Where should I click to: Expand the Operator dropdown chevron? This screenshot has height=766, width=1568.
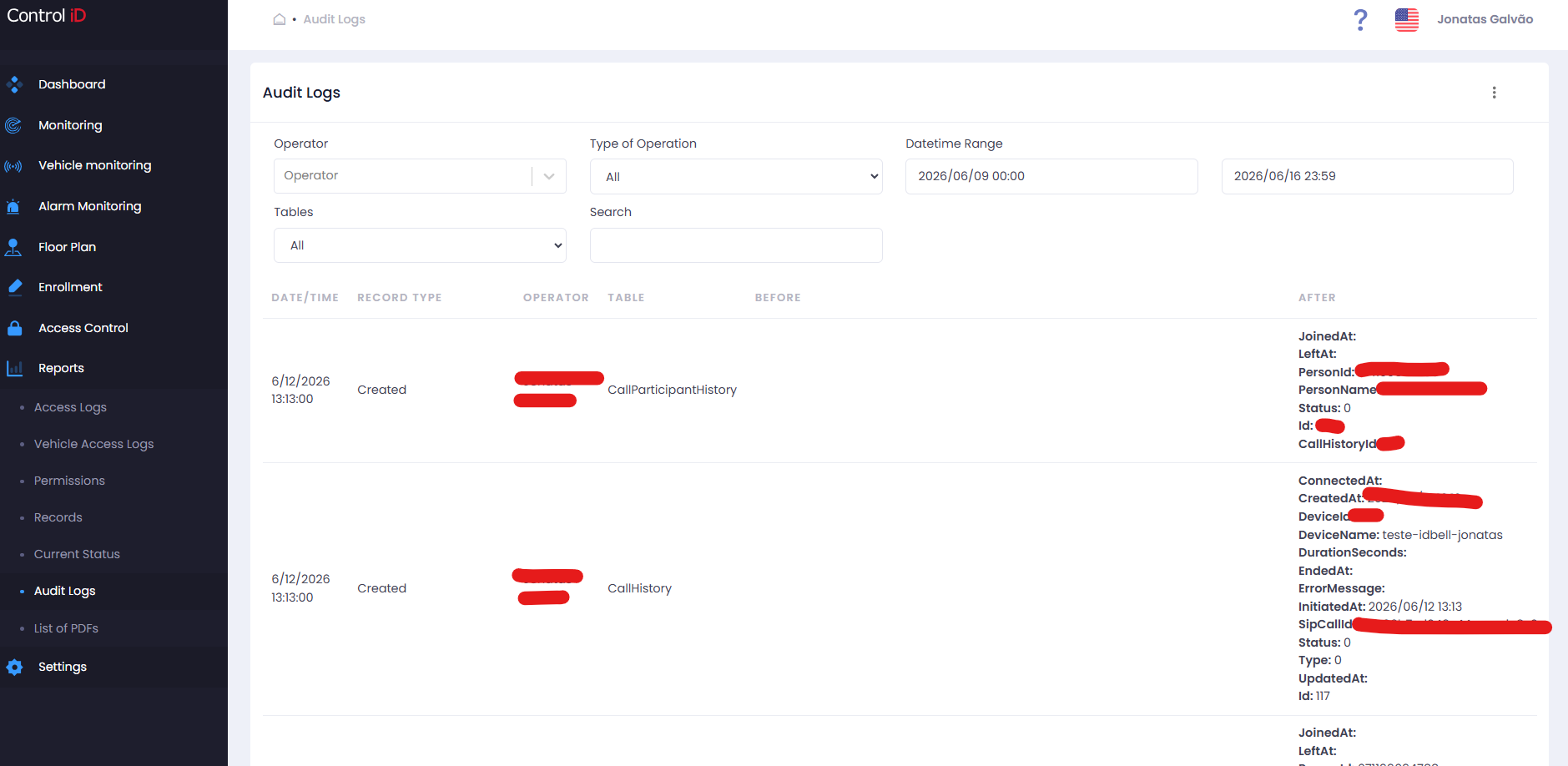click(x=549, y=176)
